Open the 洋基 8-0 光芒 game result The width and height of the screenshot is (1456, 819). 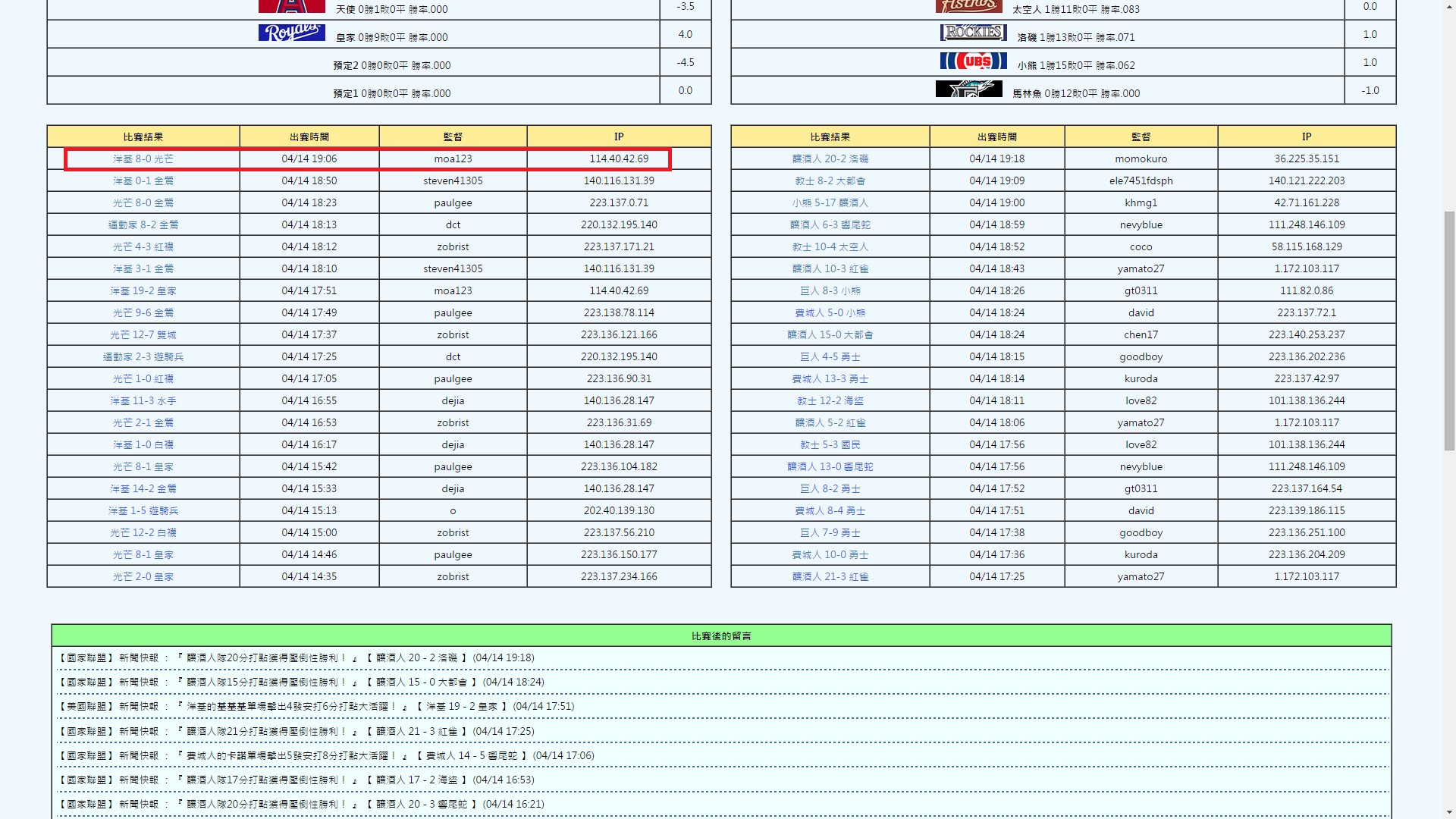tap(143, 159)
